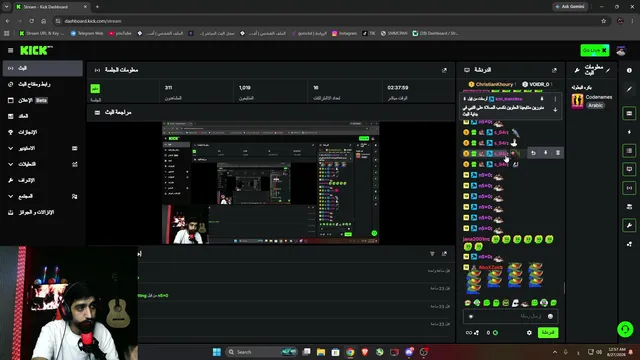Open File Explorer from the taskbar
The image size is (640, 360).
pyautogui.click(x=321, y=352)
